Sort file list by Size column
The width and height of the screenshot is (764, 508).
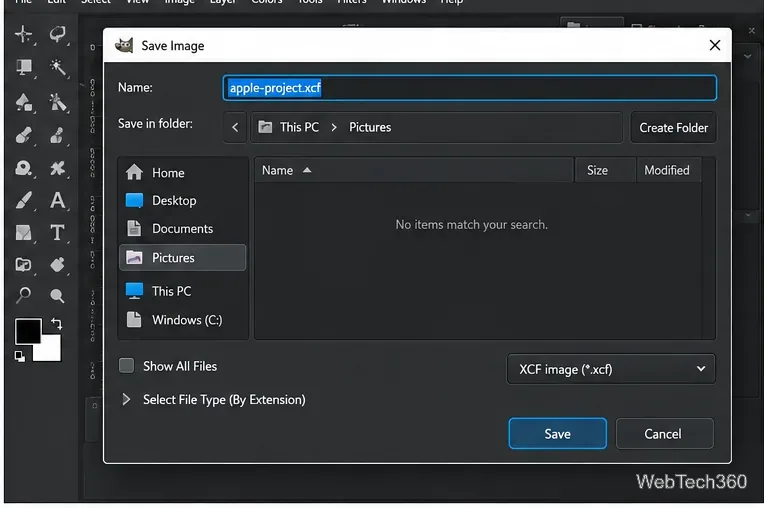[x=605, y=170]
